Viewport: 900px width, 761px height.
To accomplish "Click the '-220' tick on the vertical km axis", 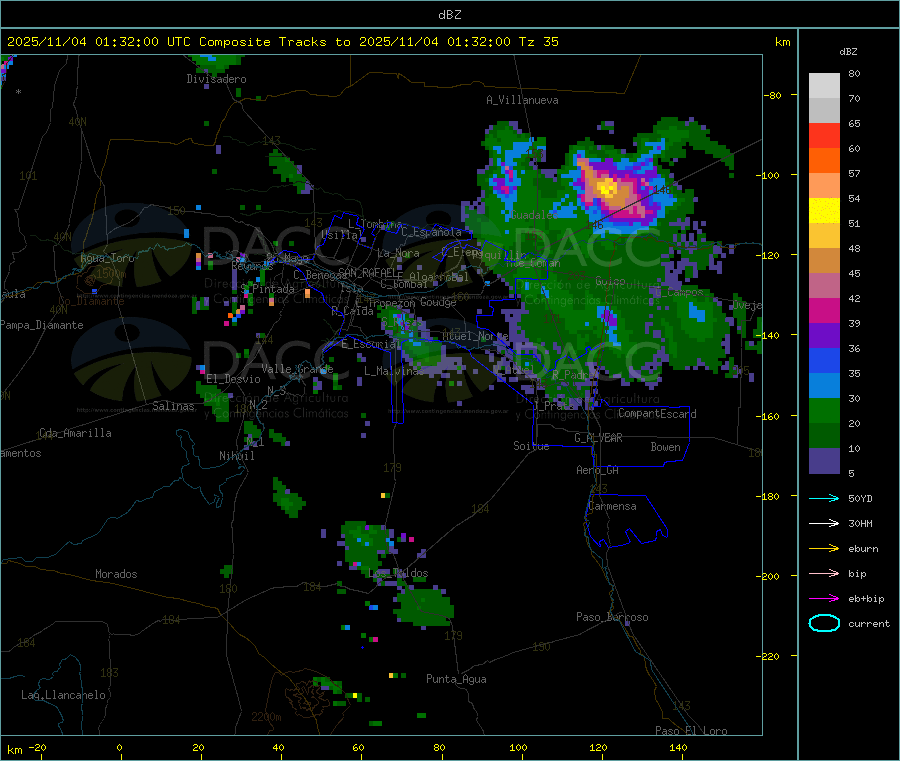I will click(x=770, y=656).
